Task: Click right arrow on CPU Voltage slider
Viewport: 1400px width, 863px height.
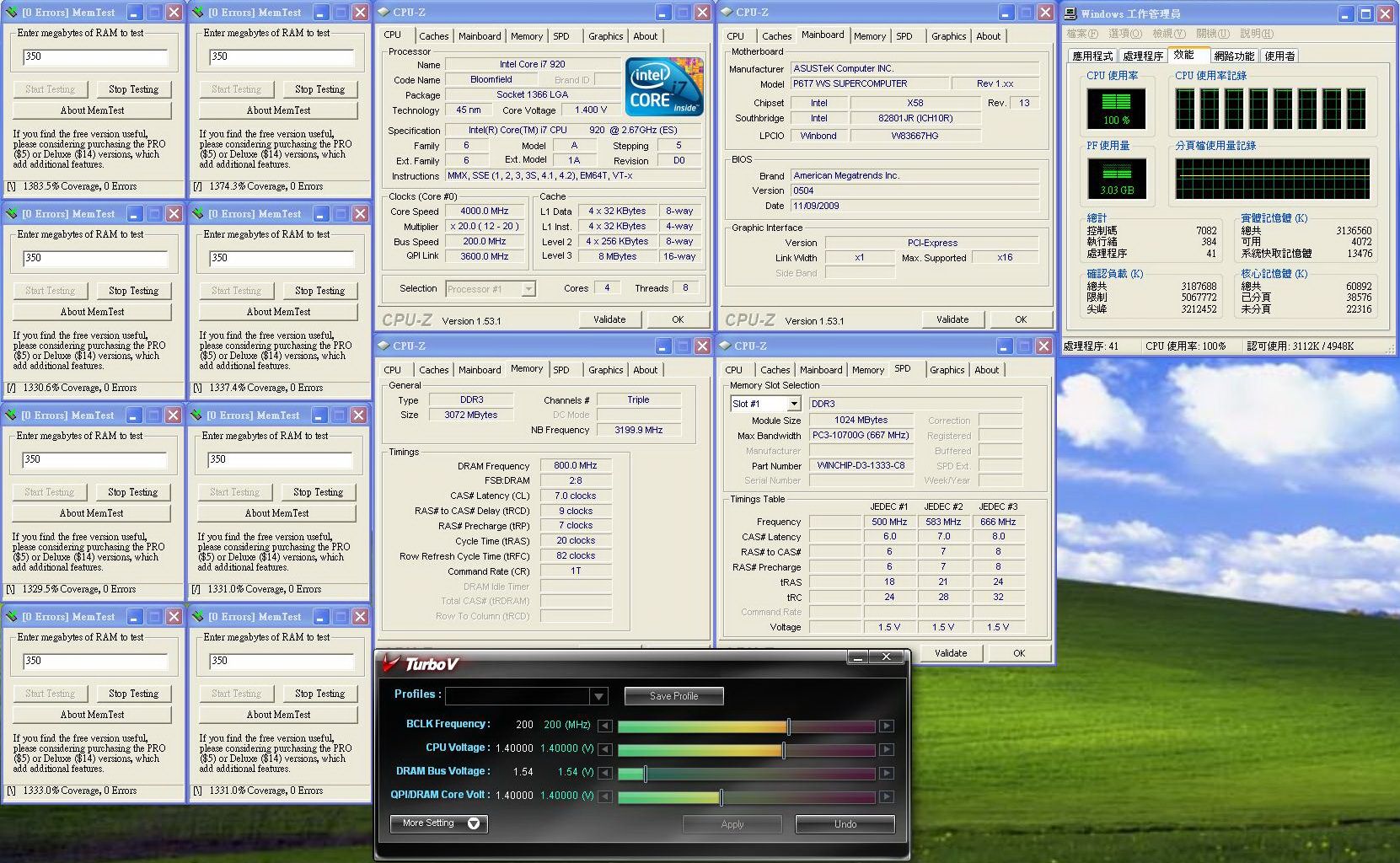Action: pyautogui.click(x=886, y=749)
